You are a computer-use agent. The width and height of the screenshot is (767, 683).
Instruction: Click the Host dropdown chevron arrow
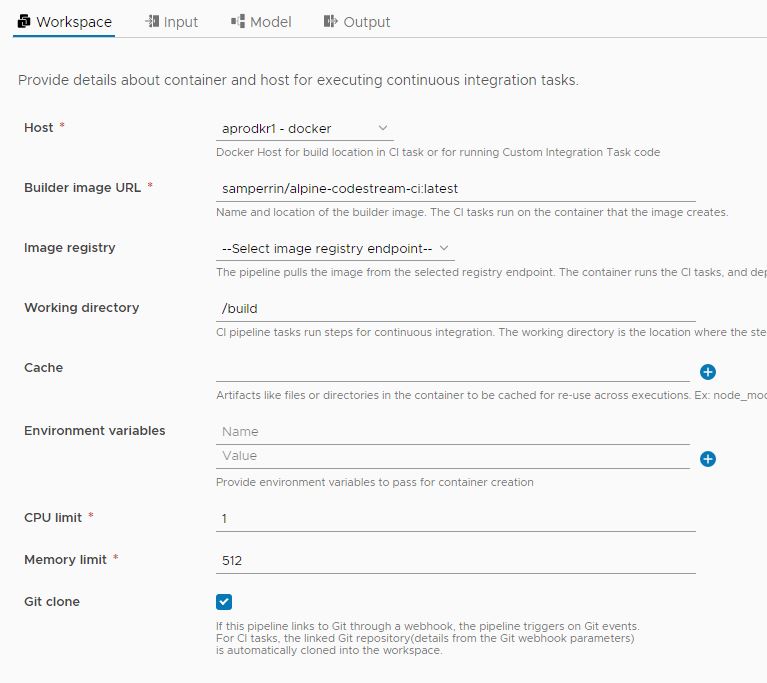383,128
